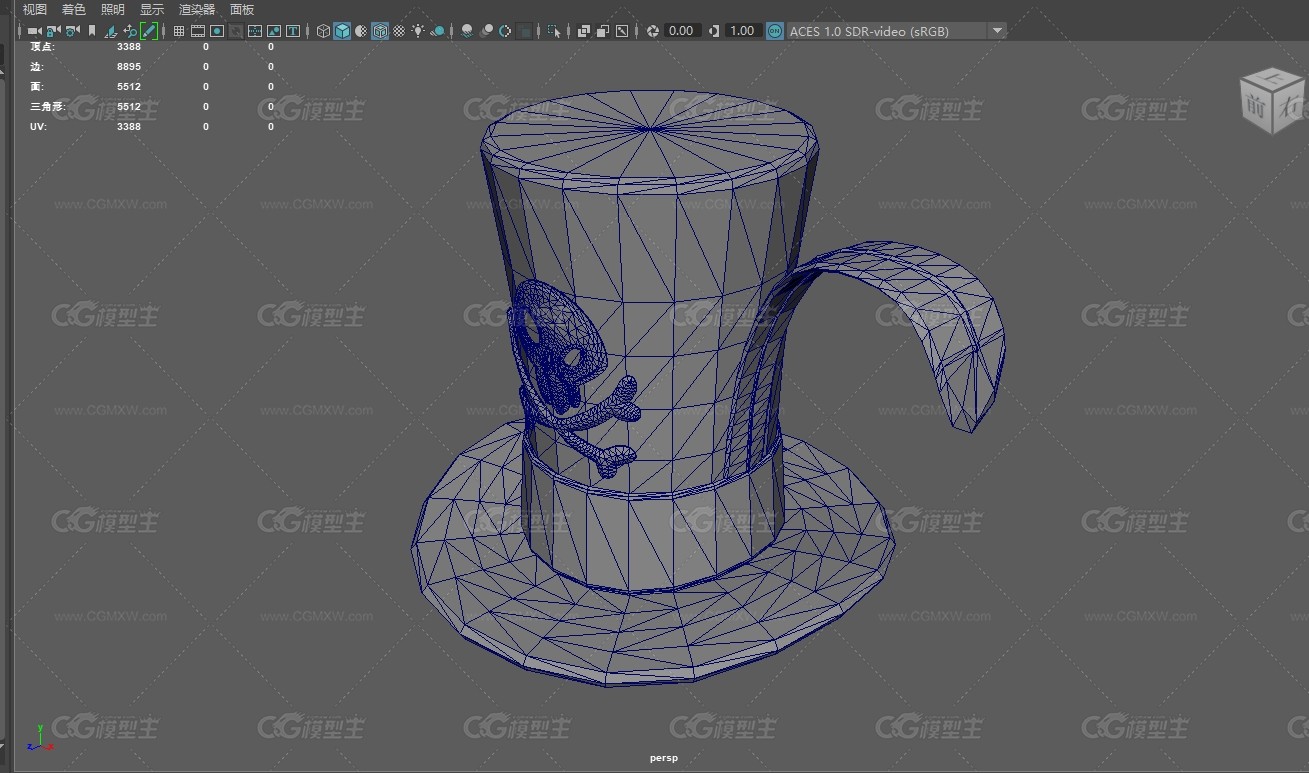The image size is (1309, 773).
Task: Open the 视图 menu
Action: (34, 9)
